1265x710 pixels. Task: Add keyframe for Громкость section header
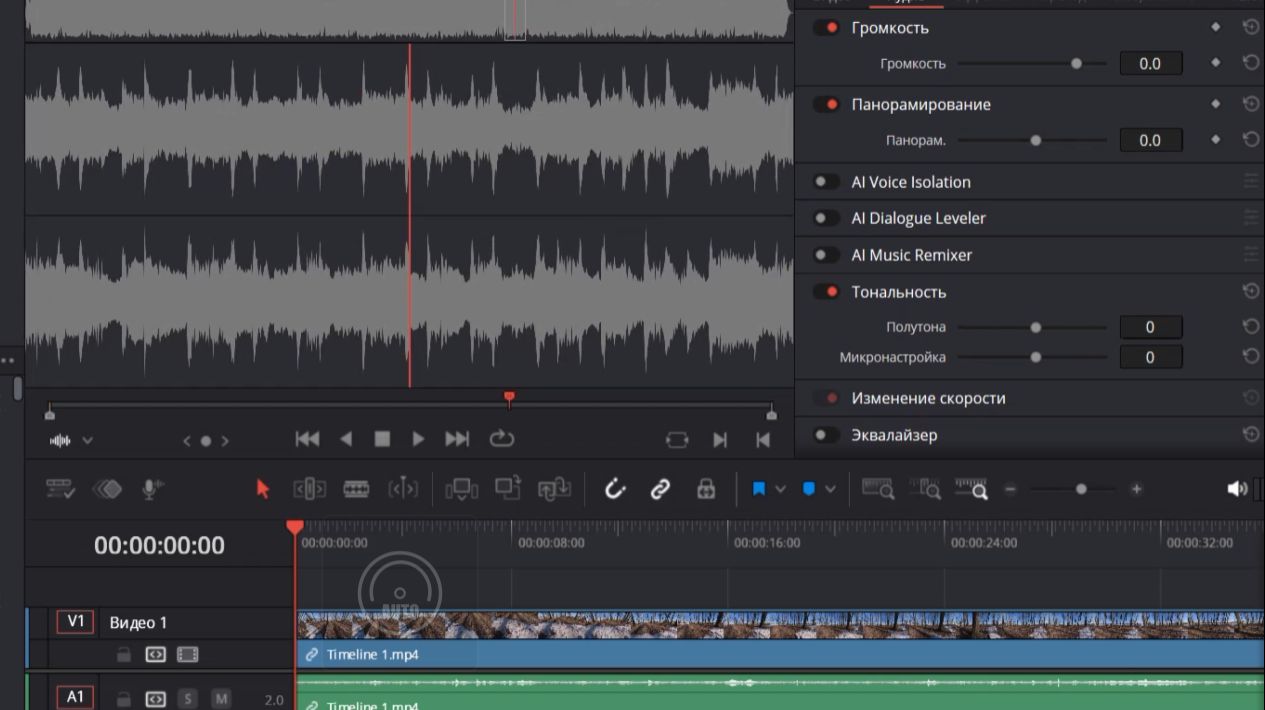coord(1216,28)
